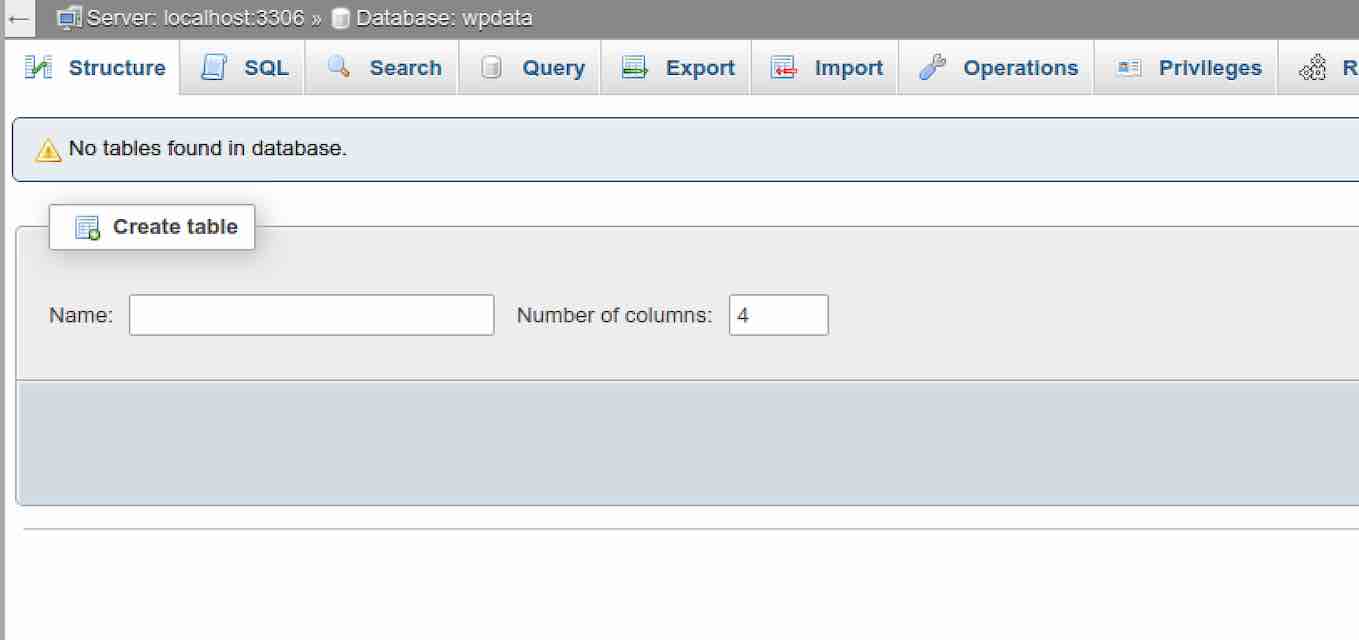This screenshot has height=640, width=1359.
Task: Switch to the SQL tab
Action: coord(266,68)
